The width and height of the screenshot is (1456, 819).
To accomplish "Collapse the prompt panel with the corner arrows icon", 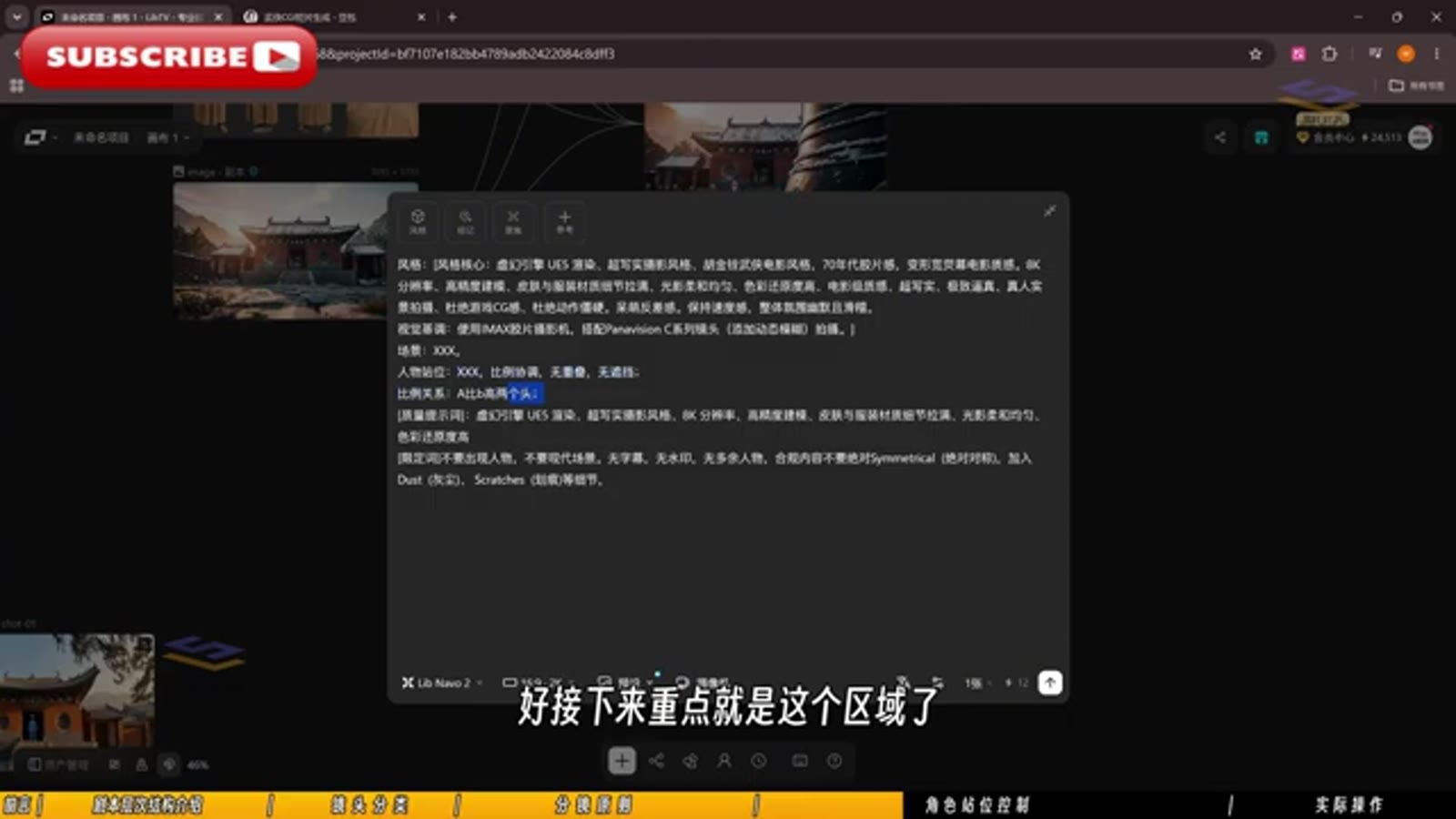I will 1049,211.
